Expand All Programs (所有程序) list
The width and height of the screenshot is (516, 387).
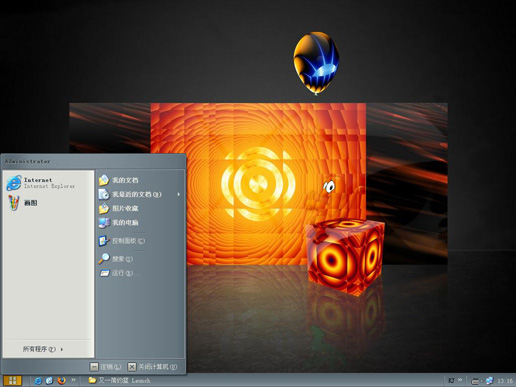[43, 349]
